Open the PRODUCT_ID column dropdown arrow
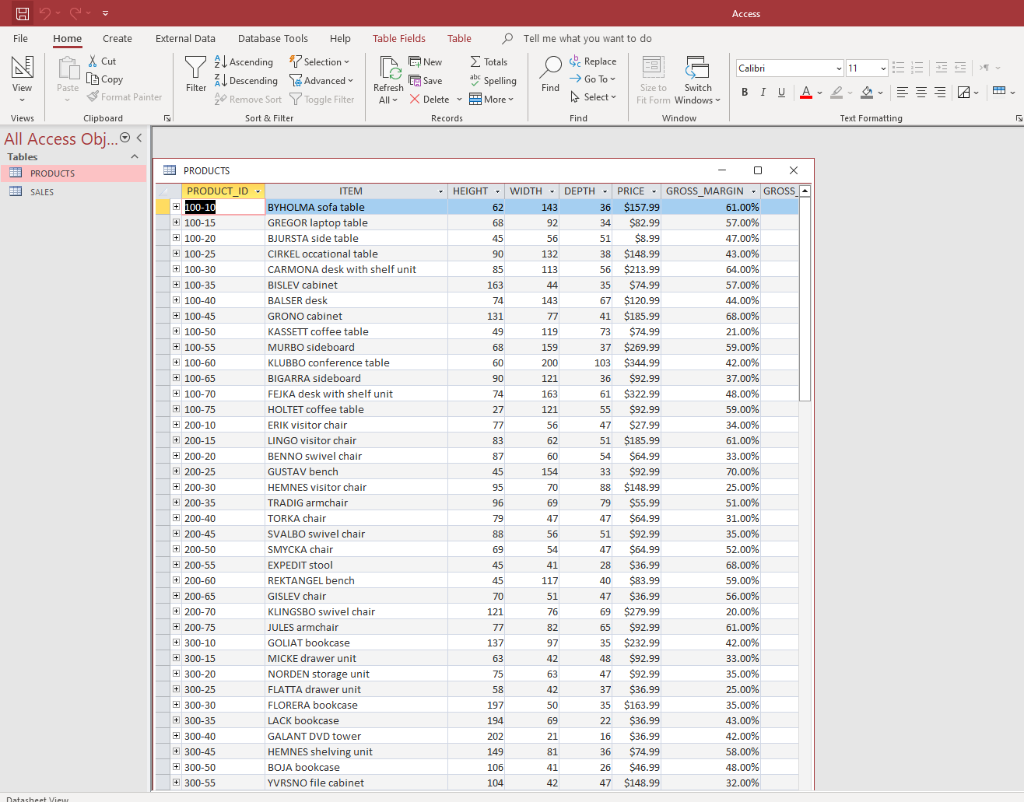Screen dimensions: 1024x802 click(x=258, y=191)
